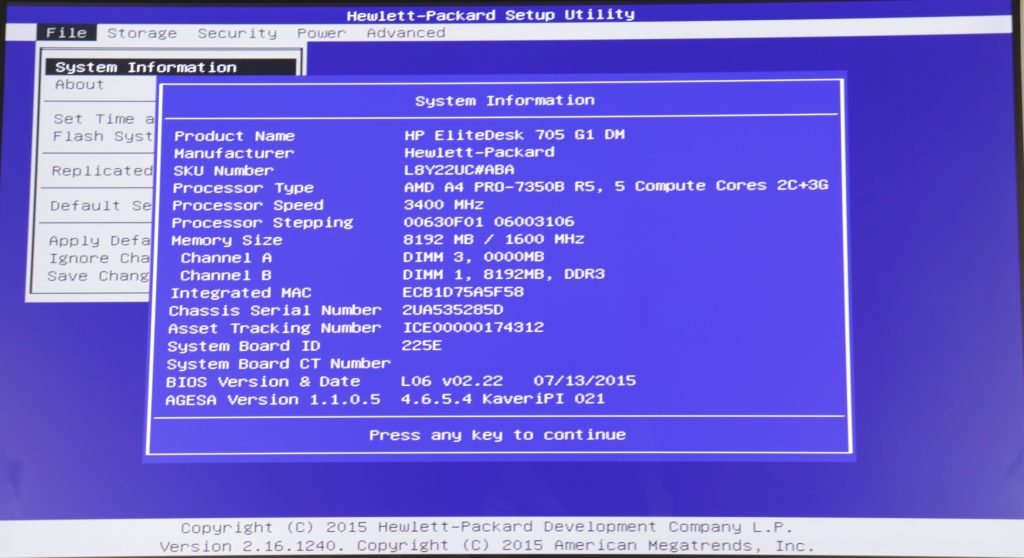Click the 4.6.5.4 KaveriPI 021 value
The height and width of the screenshot is (558, 1024).
tap(503, 399)
